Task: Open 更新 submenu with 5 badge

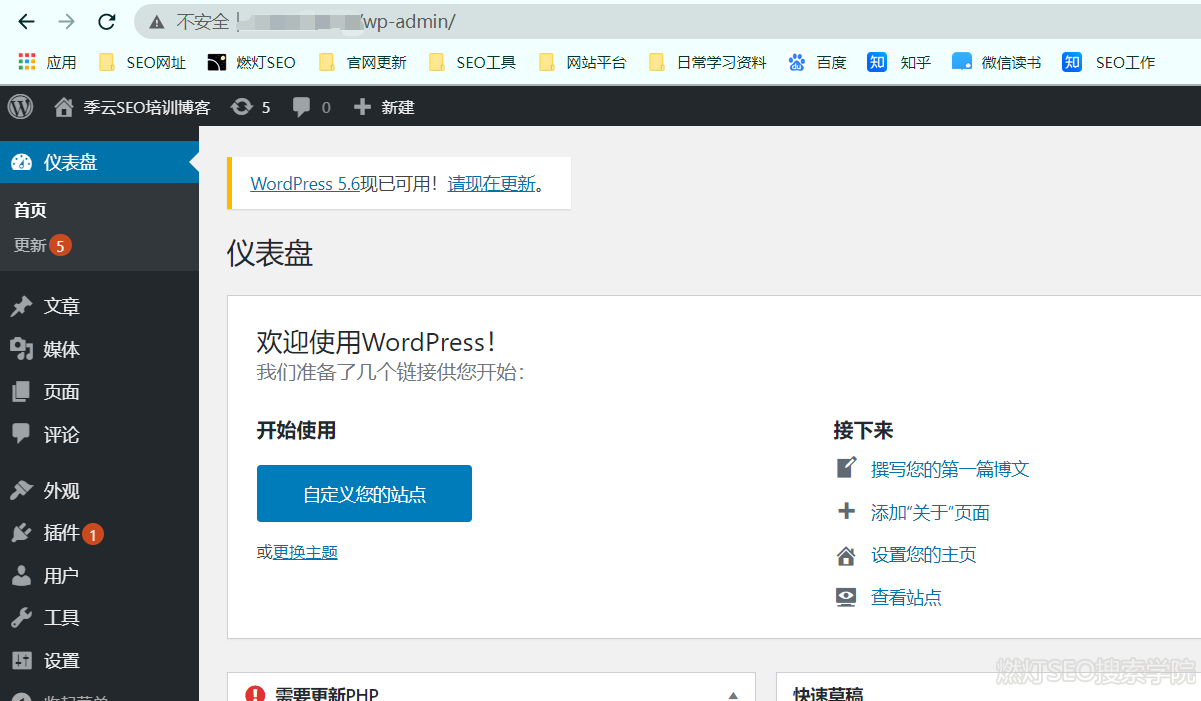Action: (x=42, y=245)
